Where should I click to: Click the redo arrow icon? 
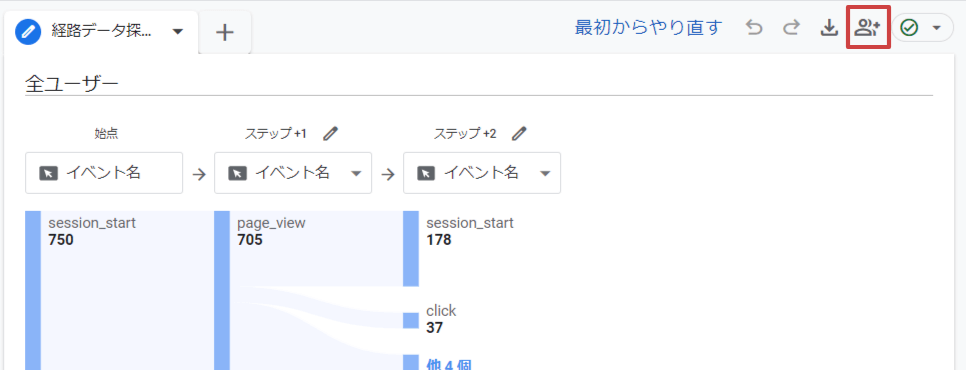(792, 28)
